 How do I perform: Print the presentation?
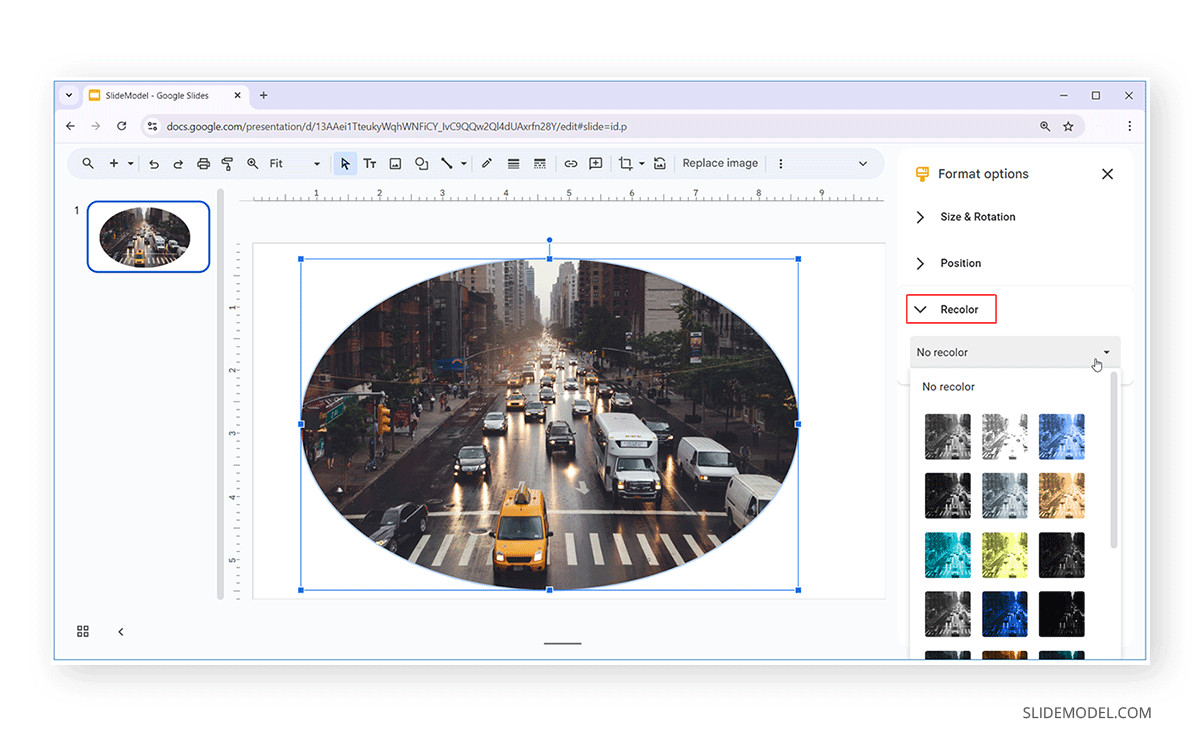(203, 164)
